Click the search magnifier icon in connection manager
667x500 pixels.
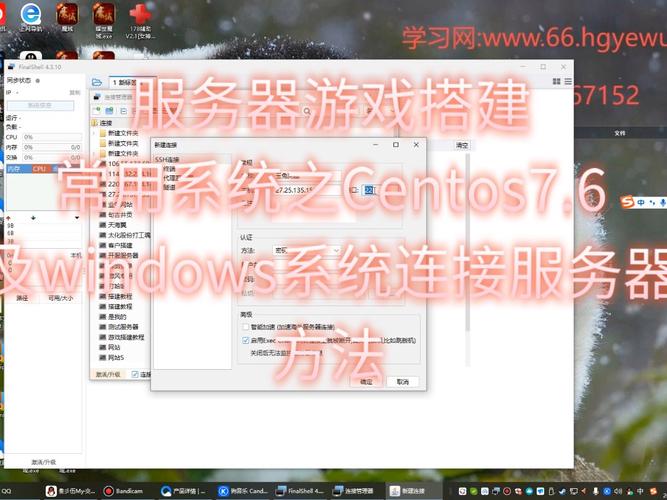click(307, 111)
